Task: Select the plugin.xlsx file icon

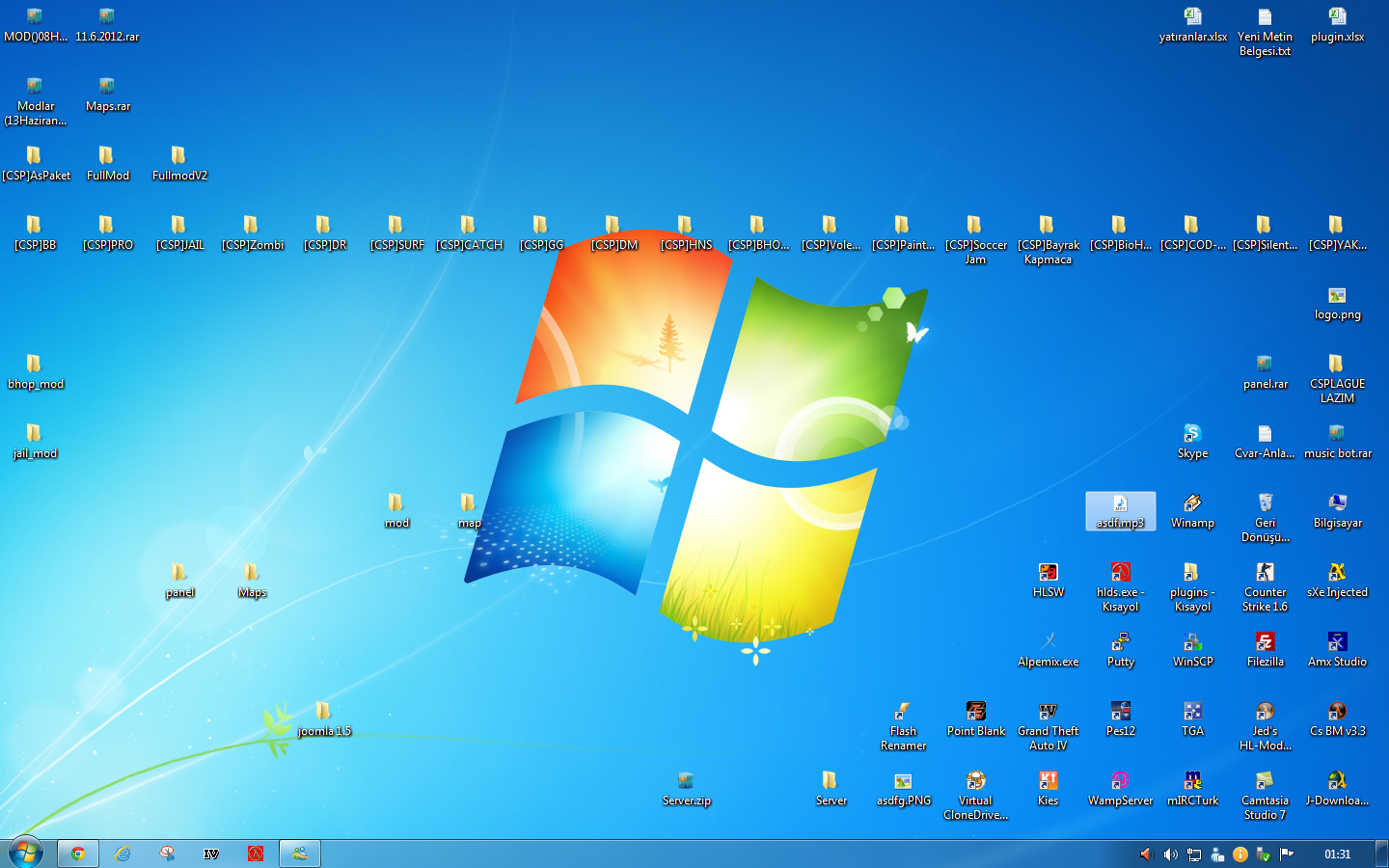Action: click(x=1338, y=24)
